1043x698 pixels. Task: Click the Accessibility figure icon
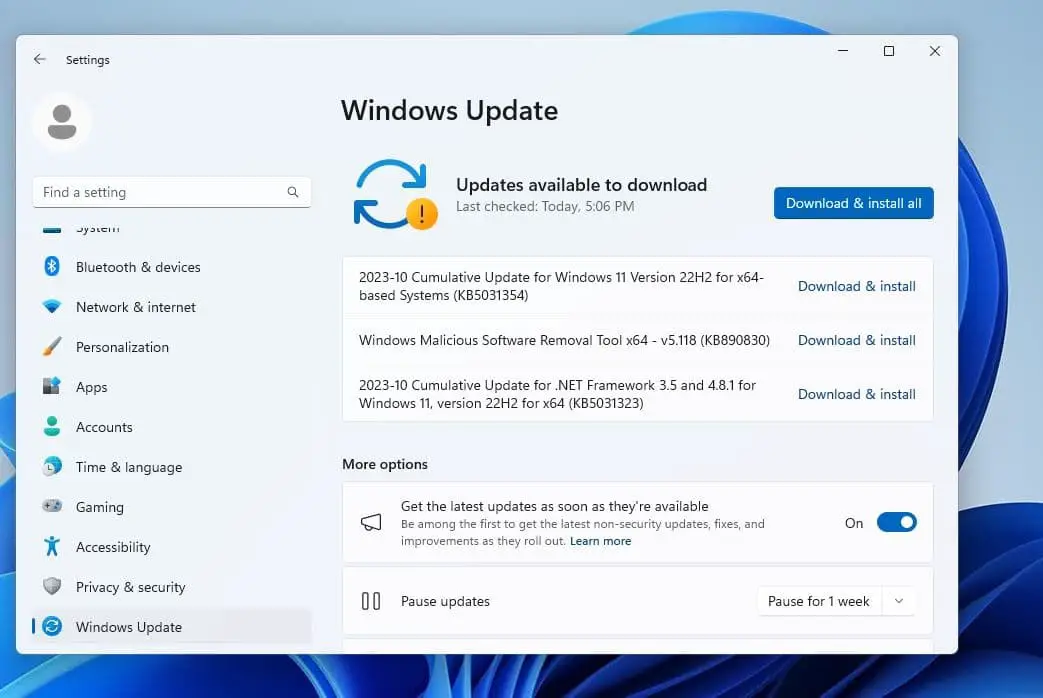coord(52,547)
